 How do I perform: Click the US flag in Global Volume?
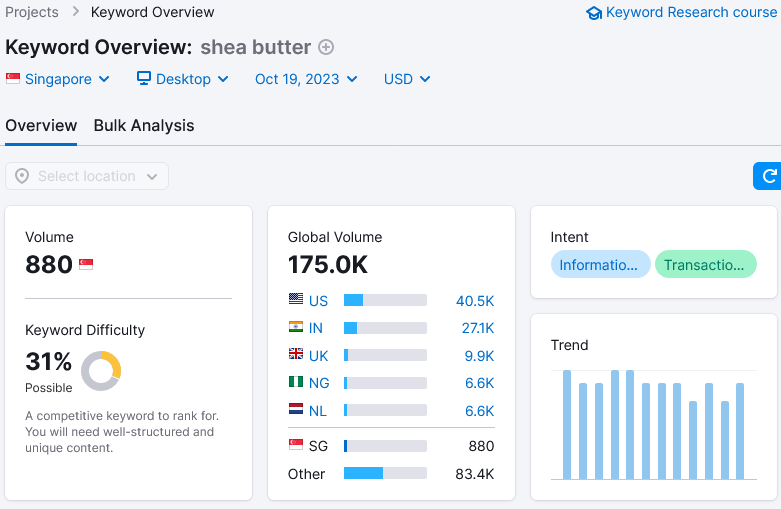(296, 300)
